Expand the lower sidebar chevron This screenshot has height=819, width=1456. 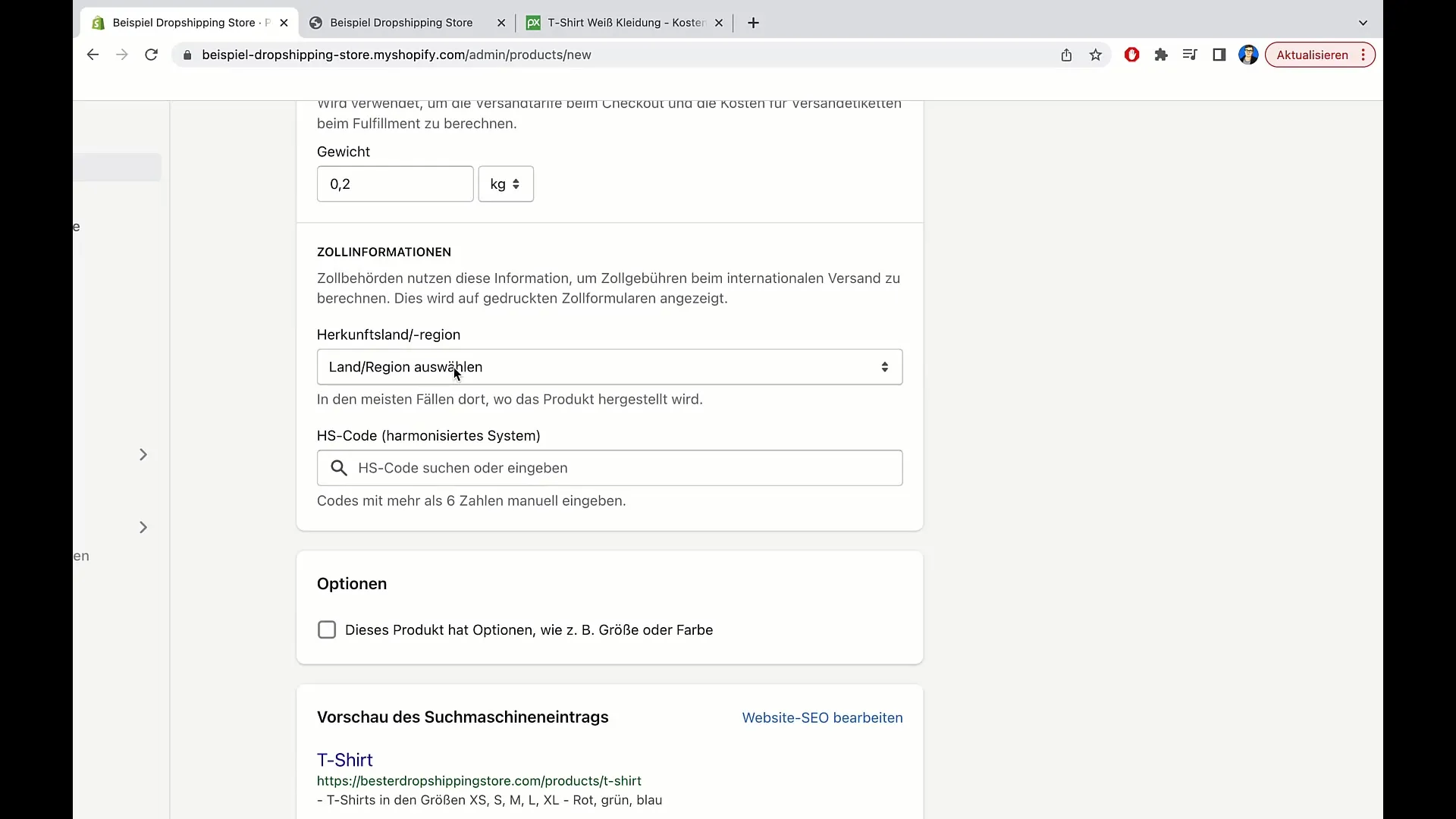pyautogui.click(x=143, y=527)
